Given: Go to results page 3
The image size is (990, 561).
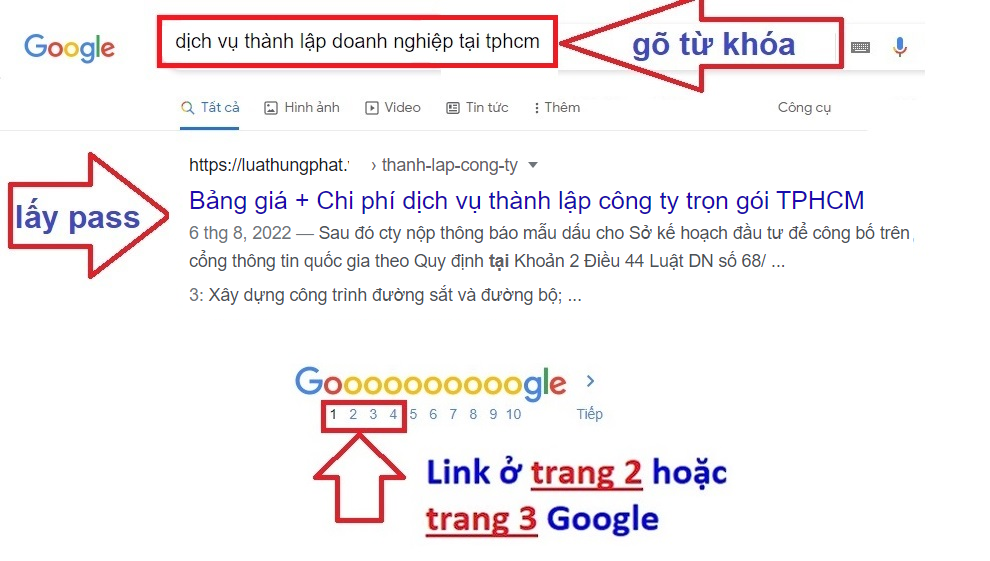Looking at the screenshot, I should [x=373, y=415].
